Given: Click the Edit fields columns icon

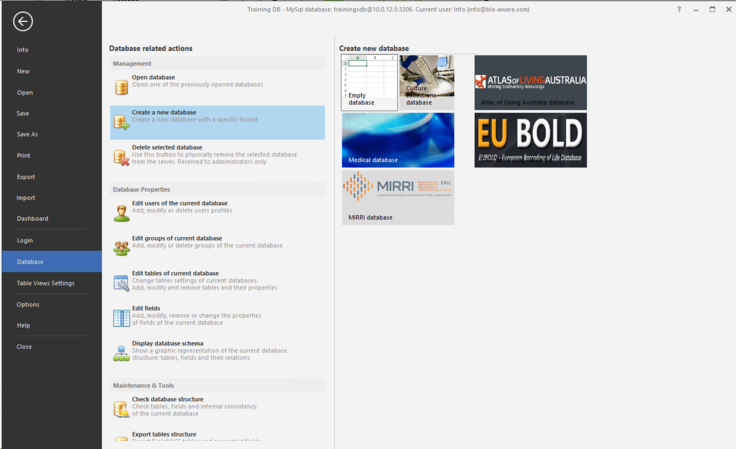Looking at the screenshot, I should click(x=122, y=318).
